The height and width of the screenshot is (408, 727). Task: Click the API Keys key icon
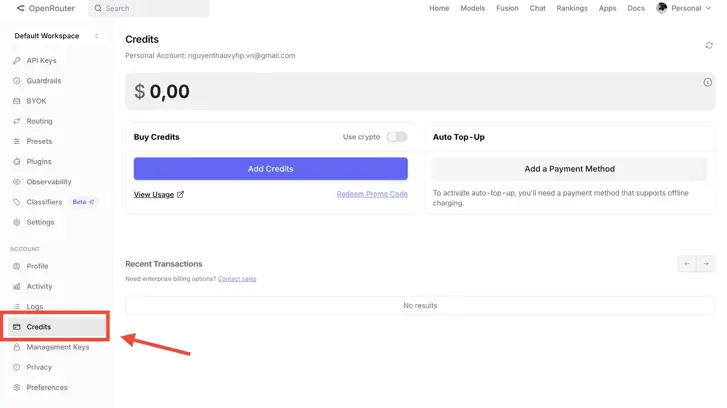(17, 60)
